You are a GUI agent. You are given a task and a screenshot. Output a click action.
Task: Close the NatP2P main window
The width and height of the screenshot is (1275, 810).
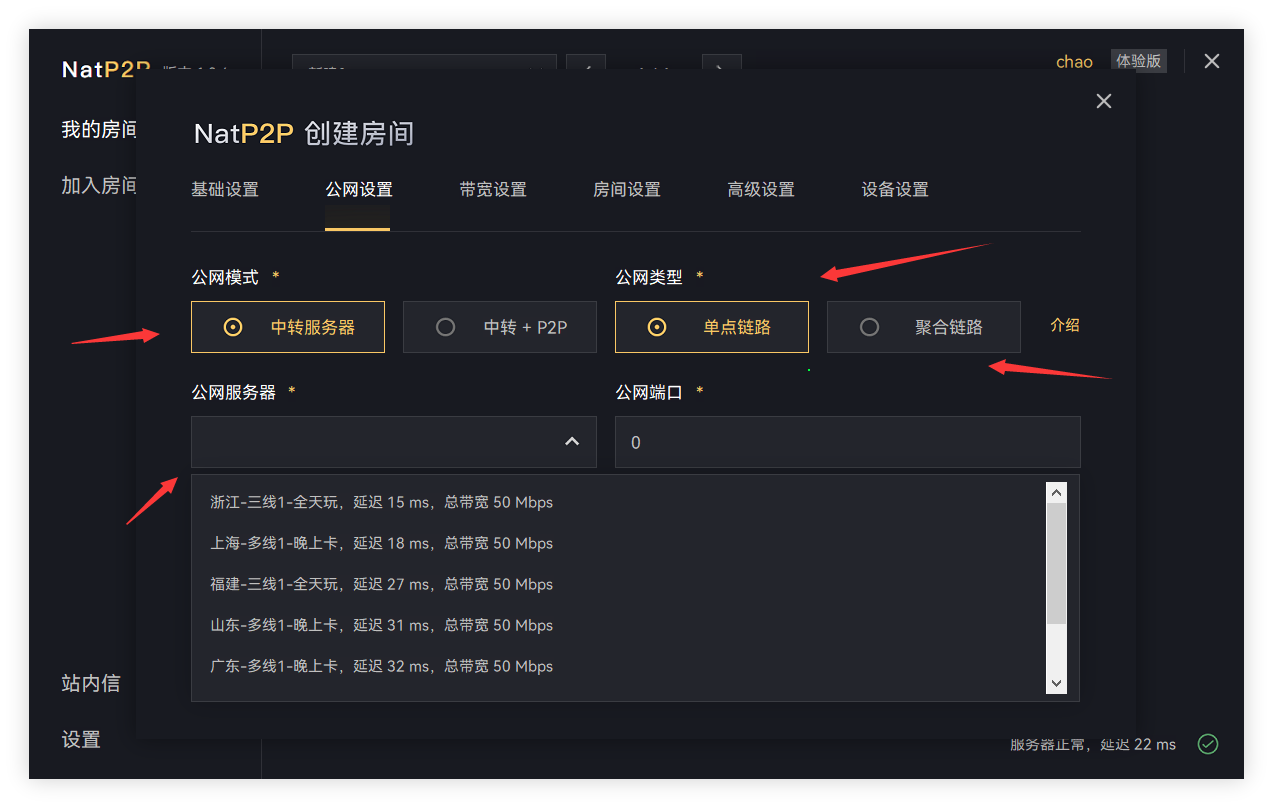(x=1212, y=61)
